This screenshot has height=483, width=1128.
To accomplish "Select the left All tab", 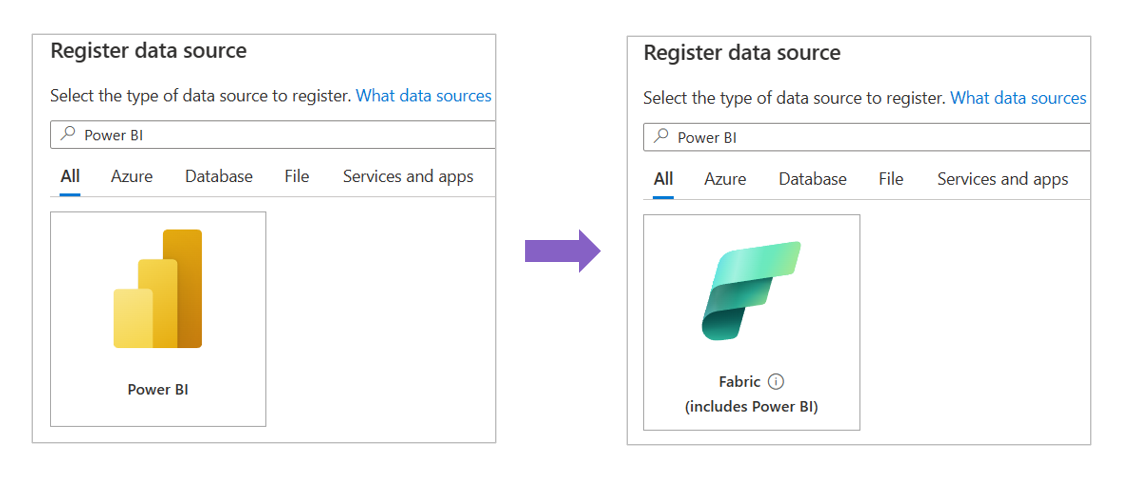I will click(x=70, y=176).
